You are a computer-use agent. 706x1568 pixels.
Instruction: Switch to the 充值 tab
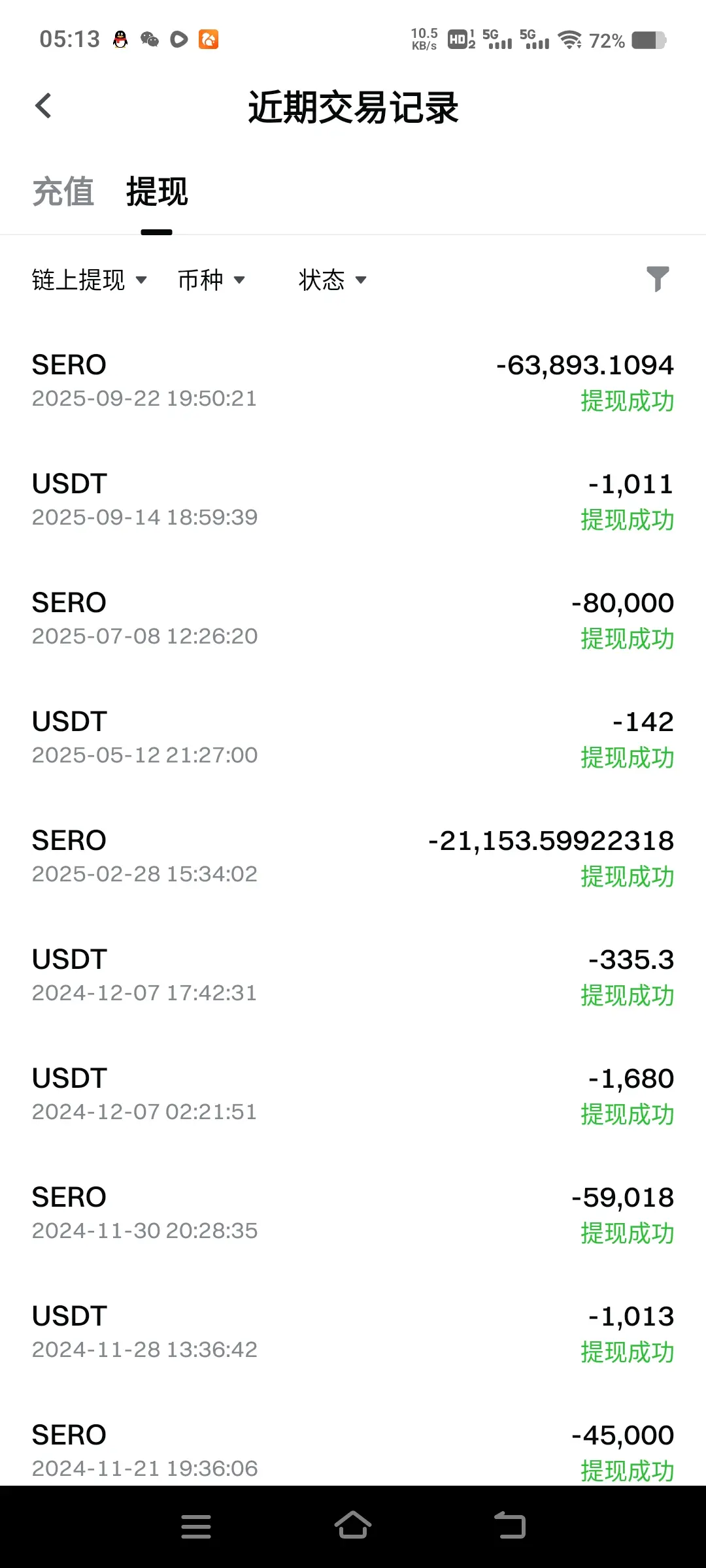[x=63, y=191]
